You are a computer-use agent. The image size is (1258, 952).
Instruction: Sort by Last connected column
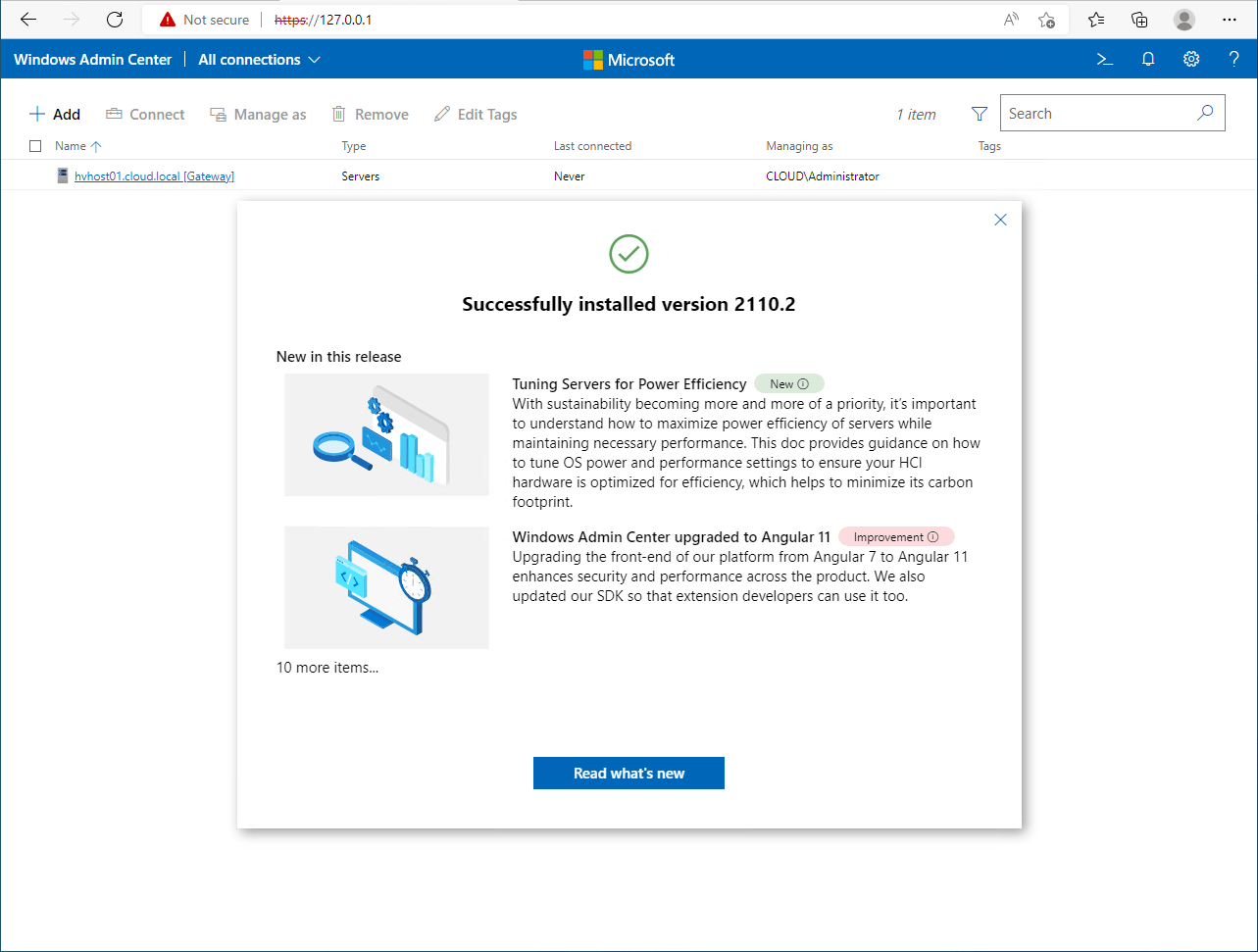tap(592, 146)
